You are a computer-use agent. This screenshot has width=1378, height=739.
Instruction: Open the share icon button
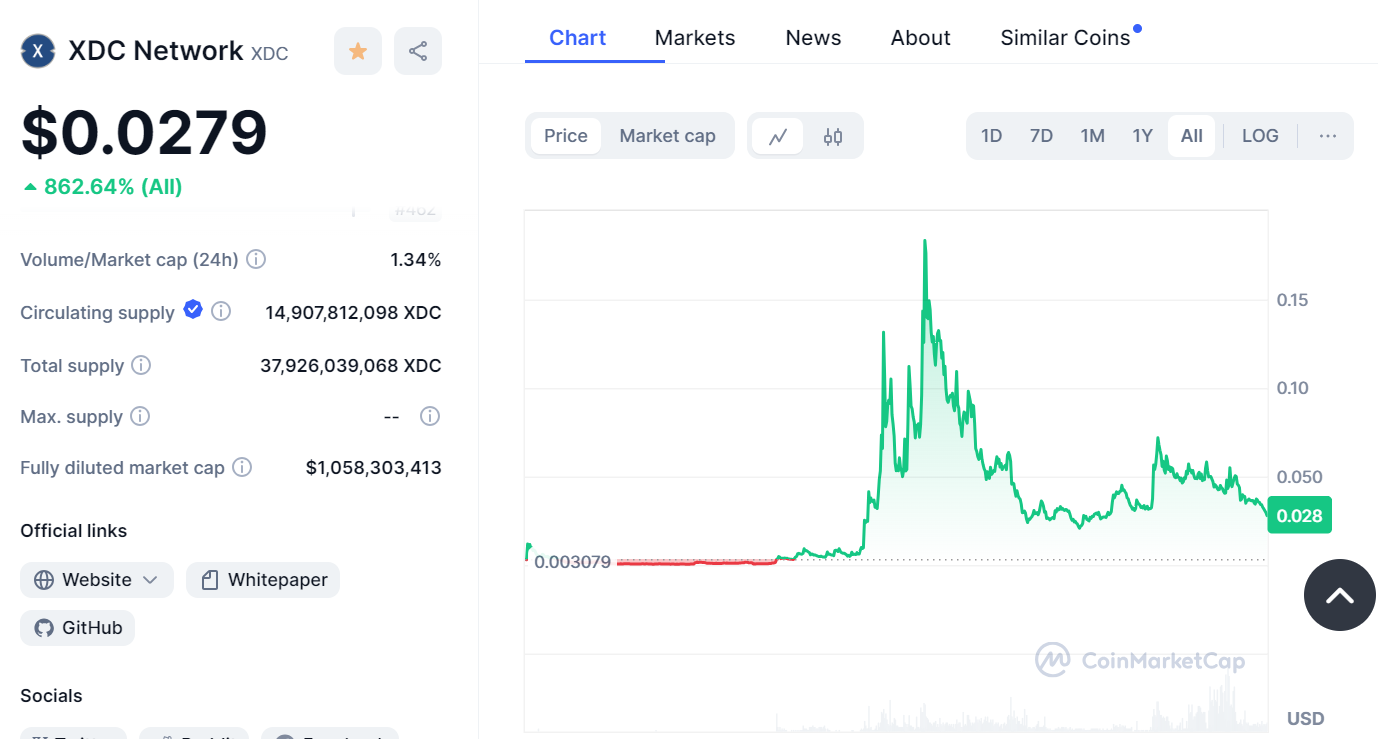click(418, 51)
